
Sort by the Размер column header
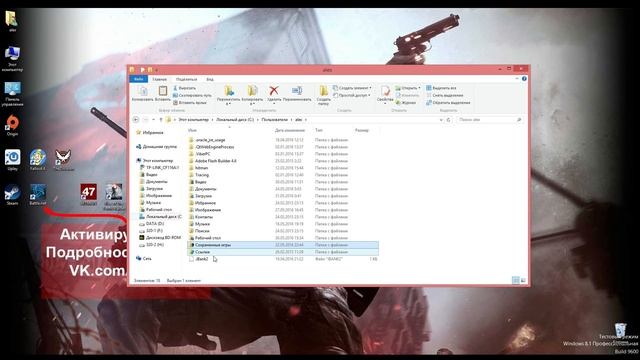[x=362, y=130]
